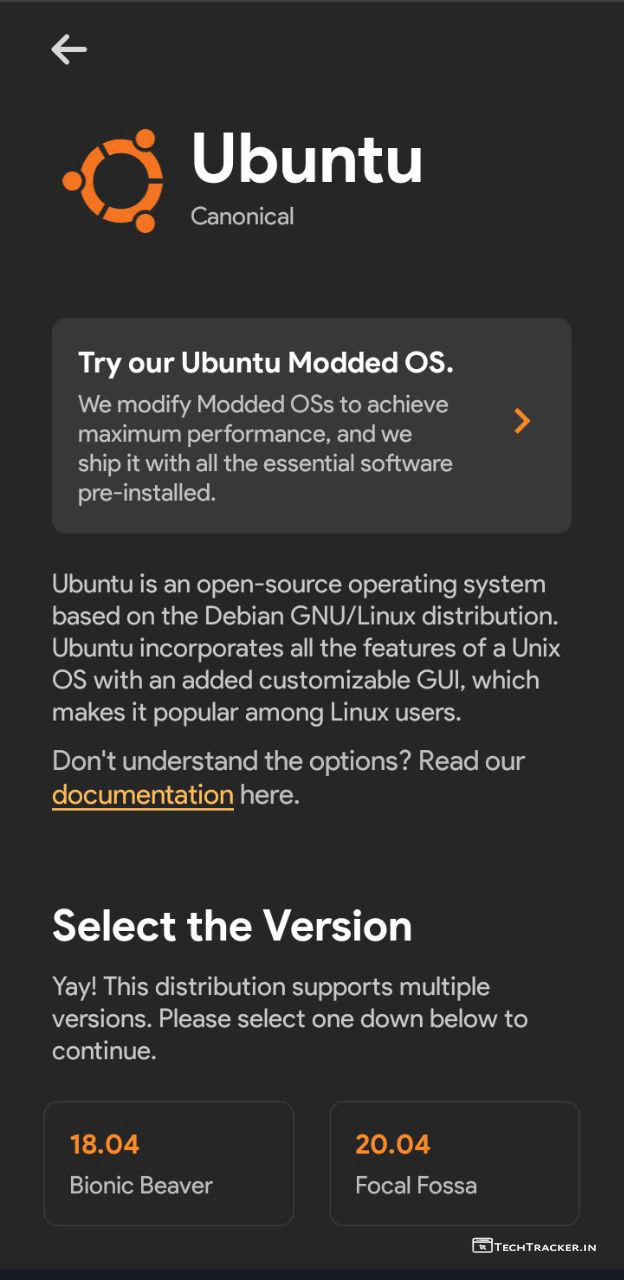
Task: Go back using the arrow icon
Action: (x=69, y=49)
